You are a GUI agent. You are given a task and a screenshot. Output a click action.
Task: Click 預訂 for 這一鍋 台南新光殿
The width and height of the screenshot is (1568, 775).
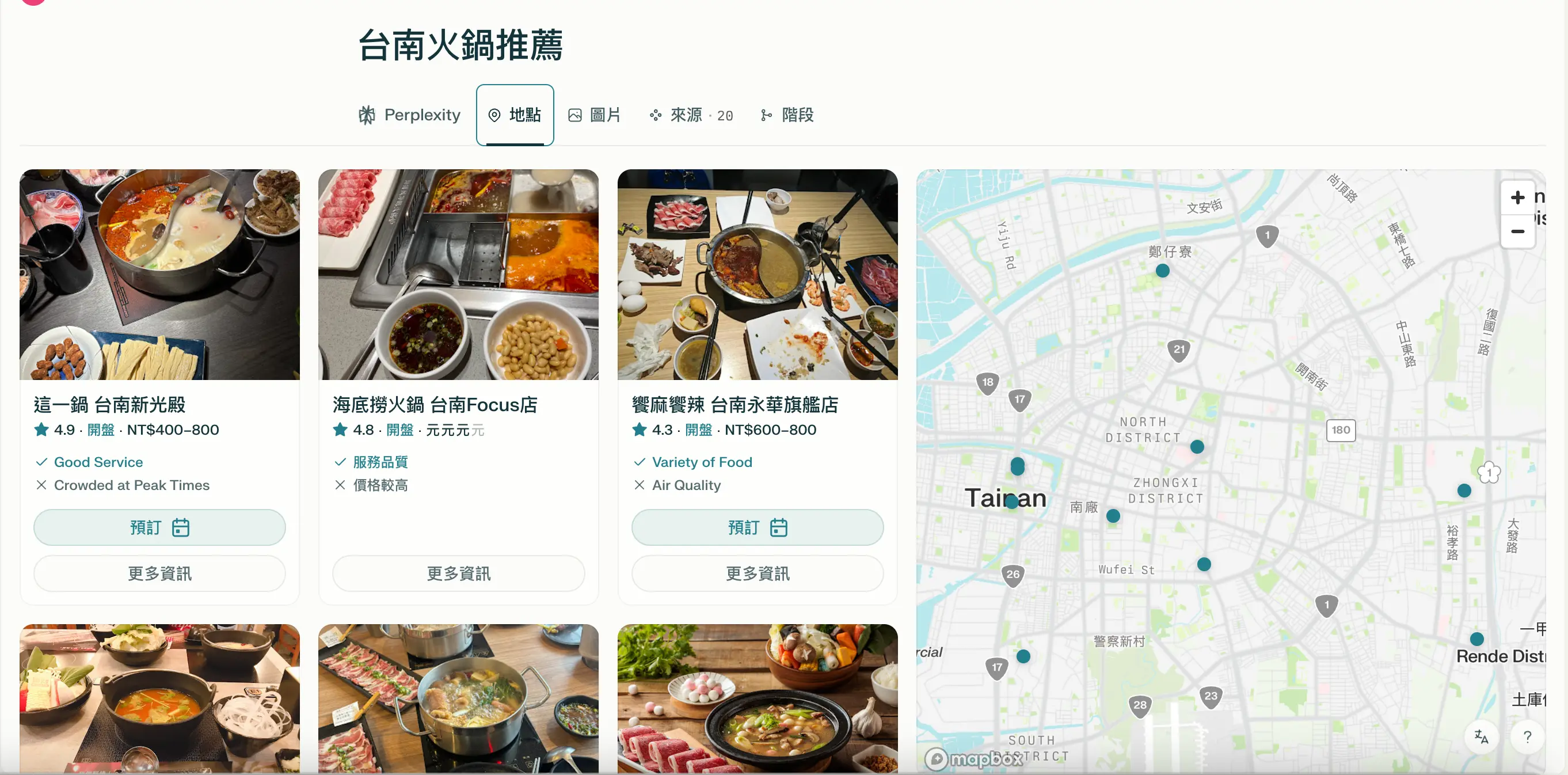(159, 527)
